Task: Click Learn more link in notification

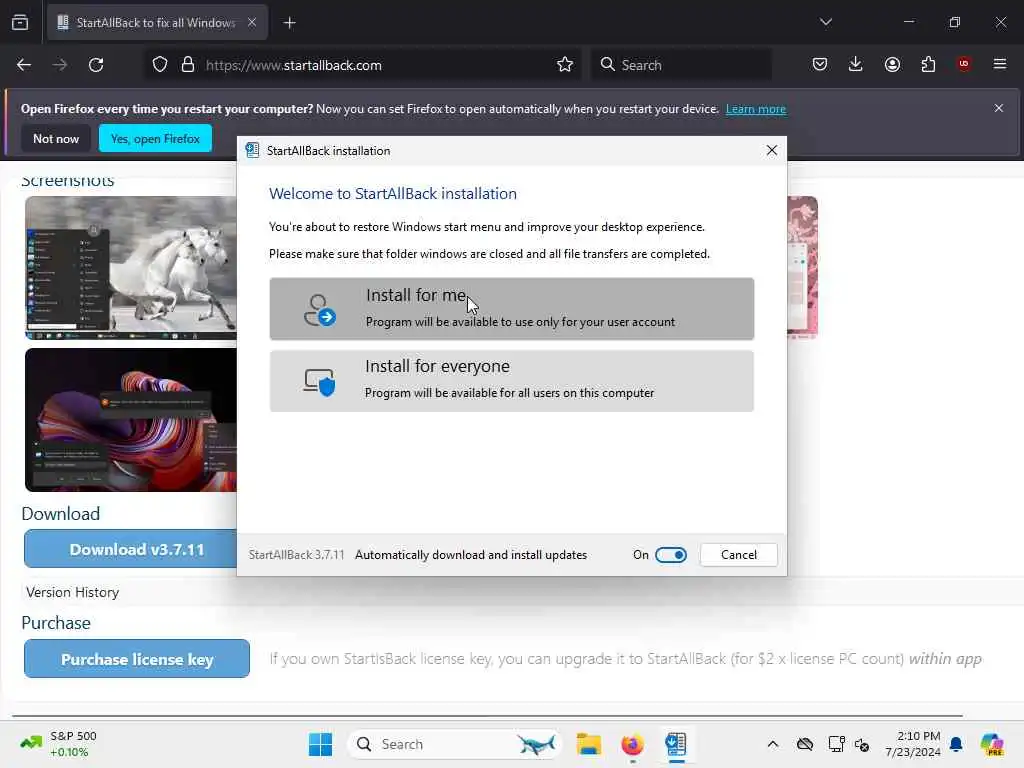Action: point(756,109)
